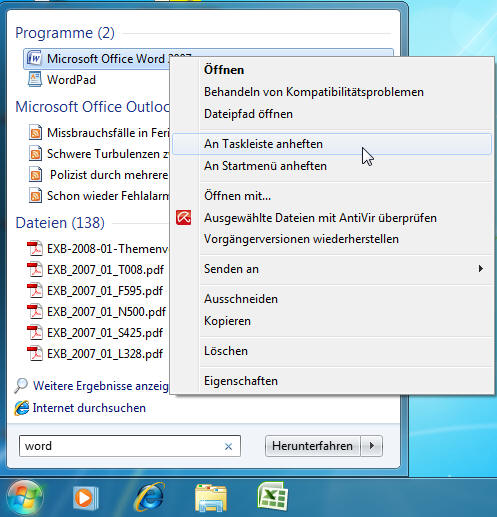
Task: Choose Öffnen mit... entry
Action: 237,196
